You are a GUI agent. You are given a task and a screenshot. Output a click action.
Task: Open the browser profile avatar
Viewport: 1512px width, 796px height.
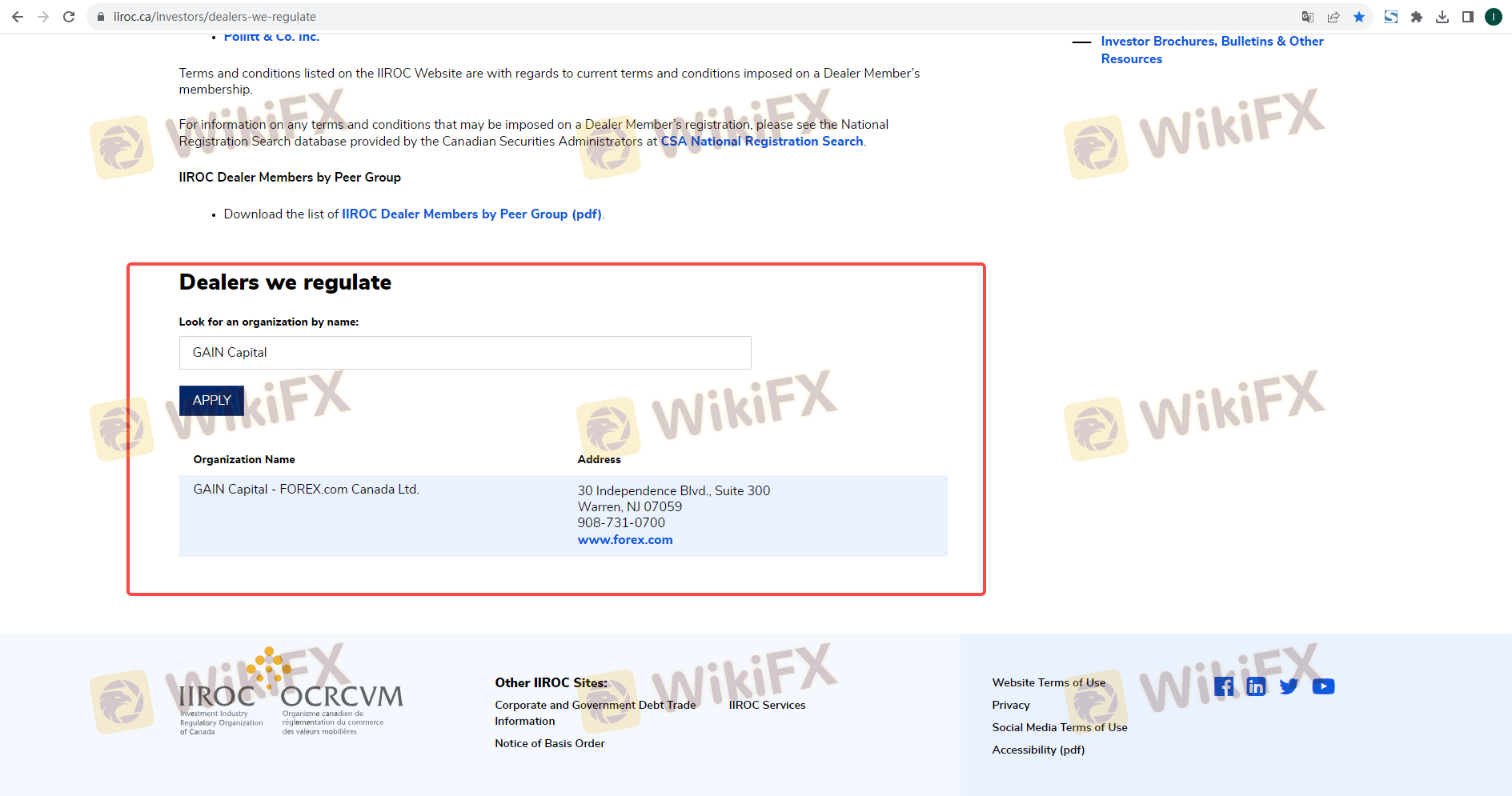click(x=1494, y=17)
